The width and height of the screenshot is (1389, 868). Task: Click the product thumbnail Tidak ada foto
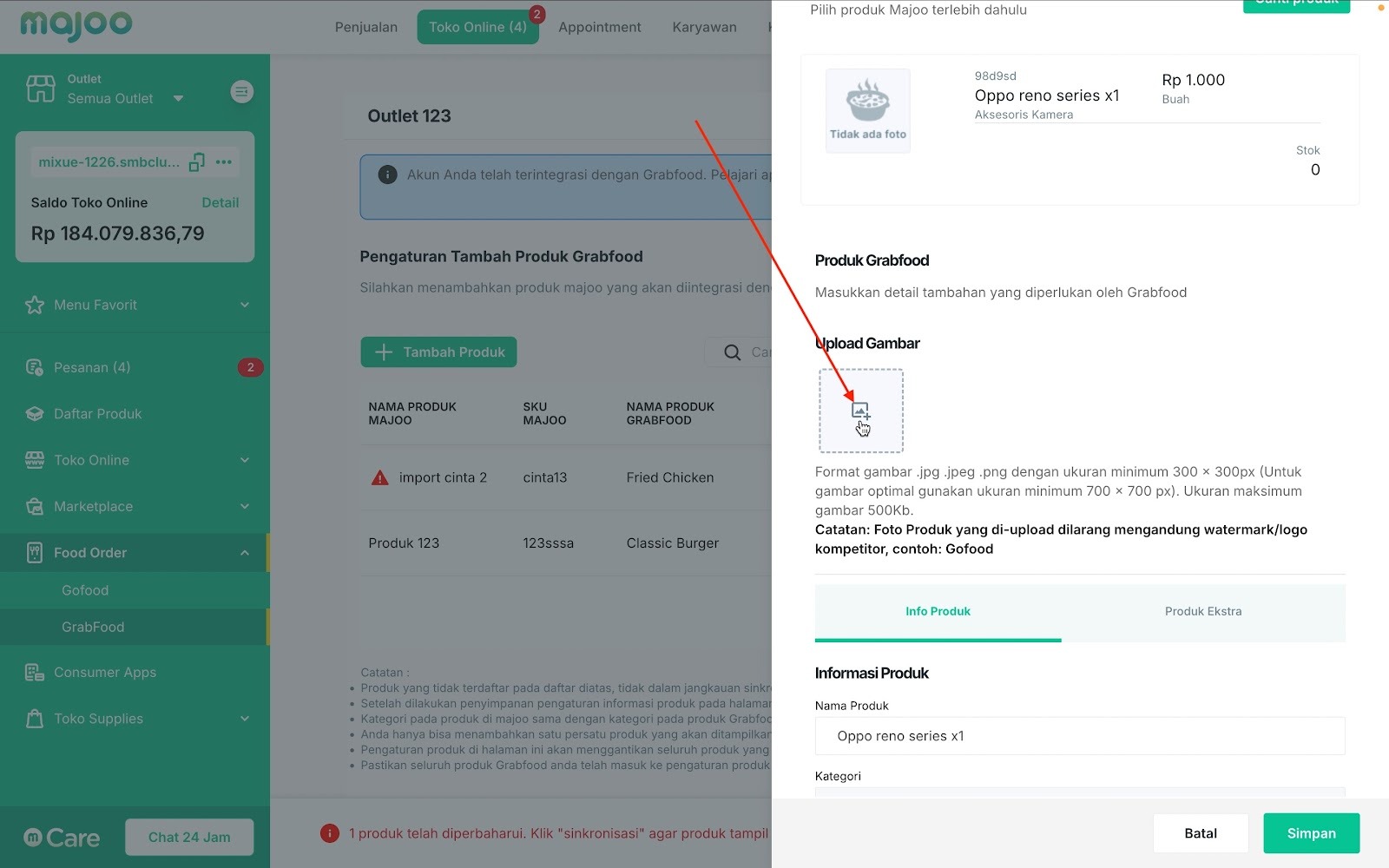[868, 111]
